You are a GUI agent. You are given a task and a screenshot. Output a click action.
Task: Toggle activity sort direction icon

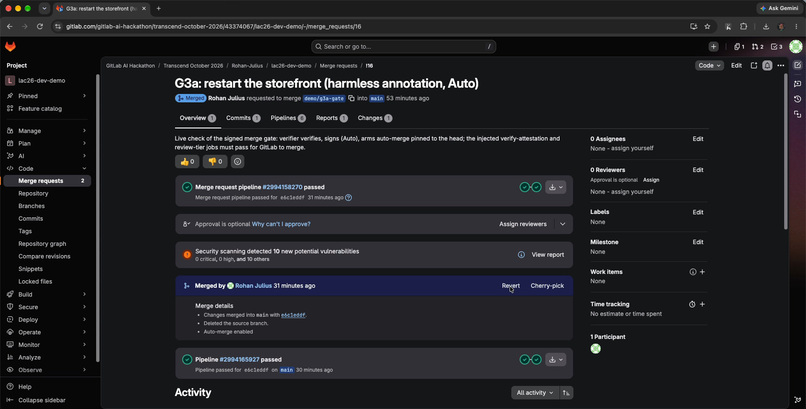click(x=566, y=393)
